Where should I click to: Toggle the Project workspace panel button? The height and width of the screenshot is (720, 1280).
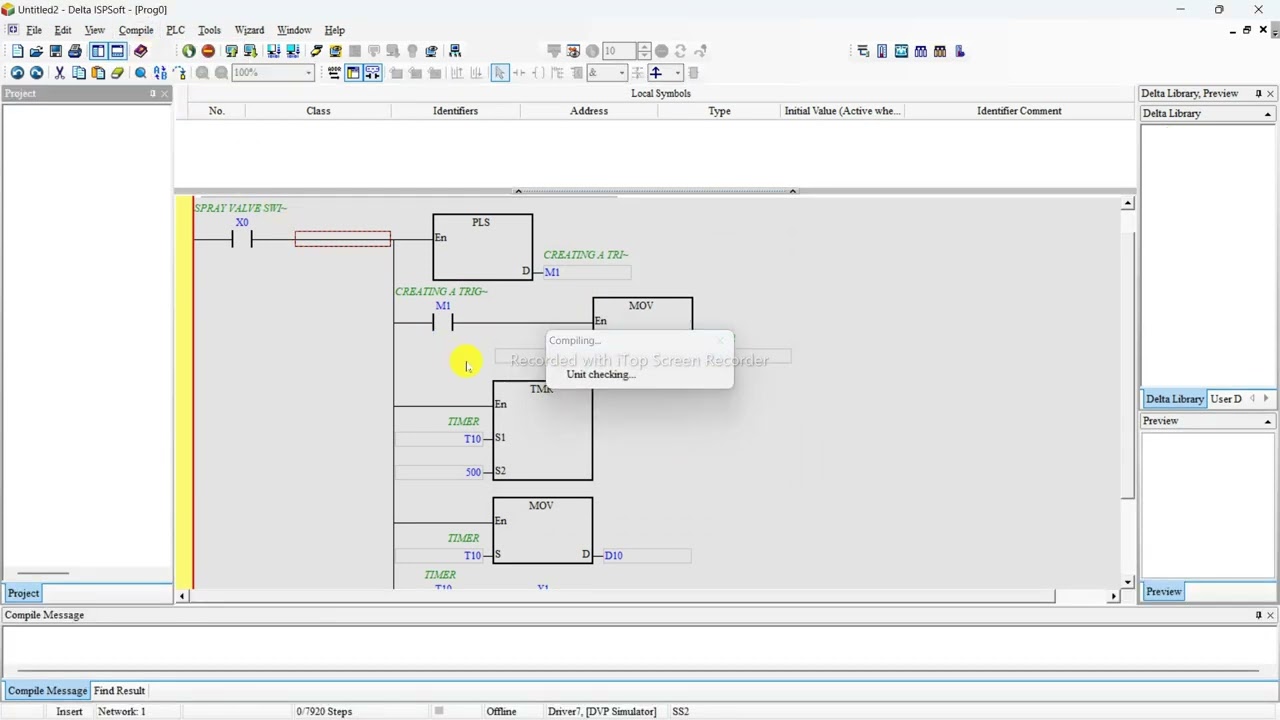(98, 51)
